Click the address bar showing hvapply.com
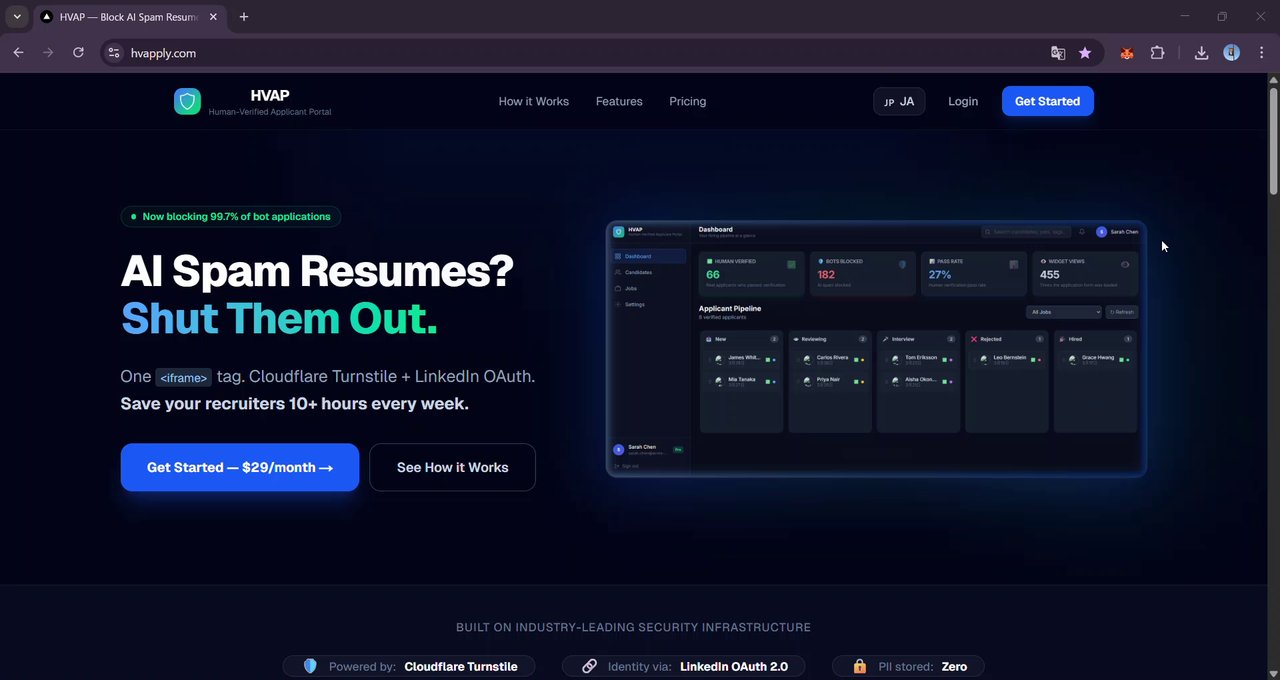 (x=580, y=53)
